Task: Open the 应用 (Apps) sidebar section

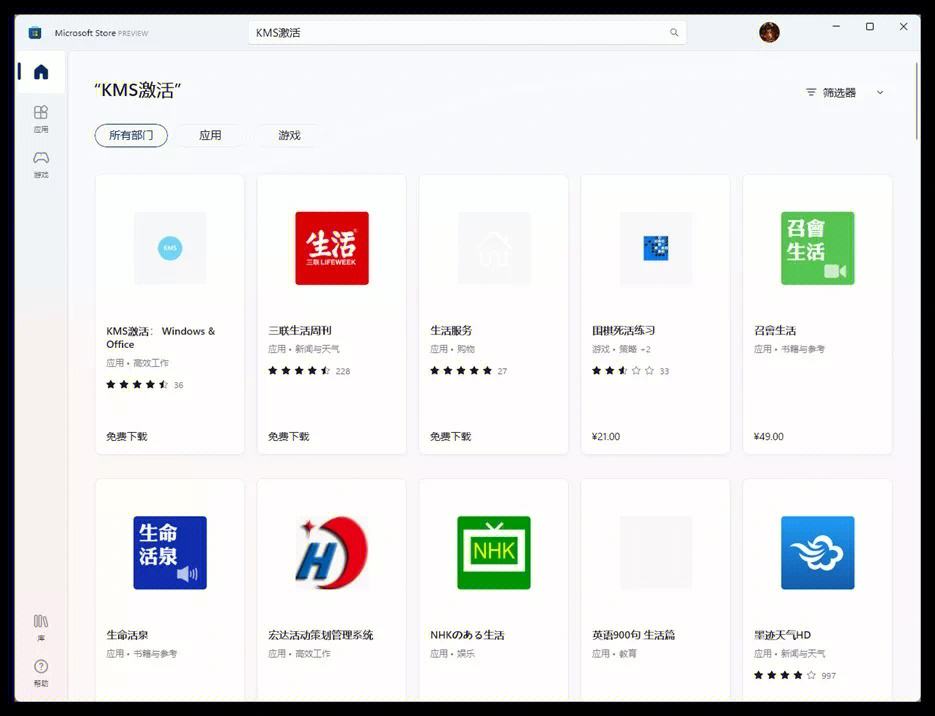Action: (41, 118)
